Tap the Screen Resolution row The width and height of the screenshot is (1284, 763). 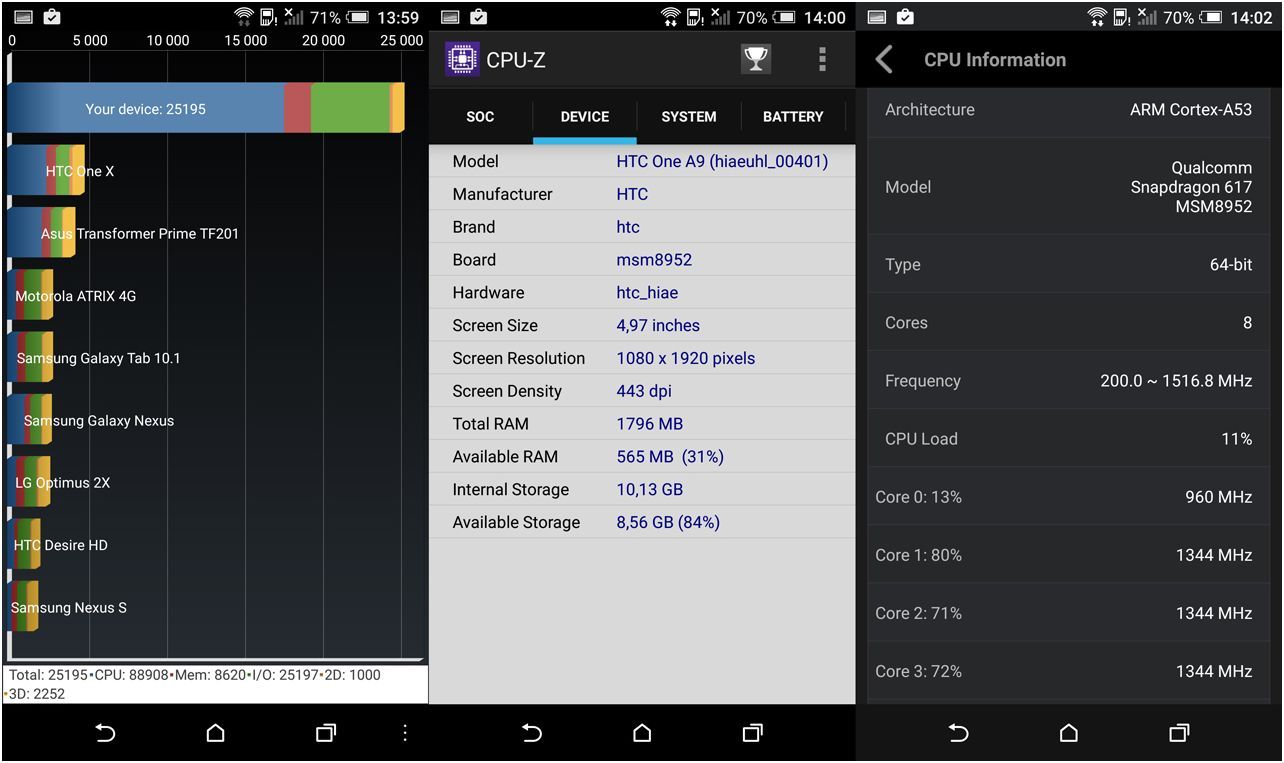point(642,358)
